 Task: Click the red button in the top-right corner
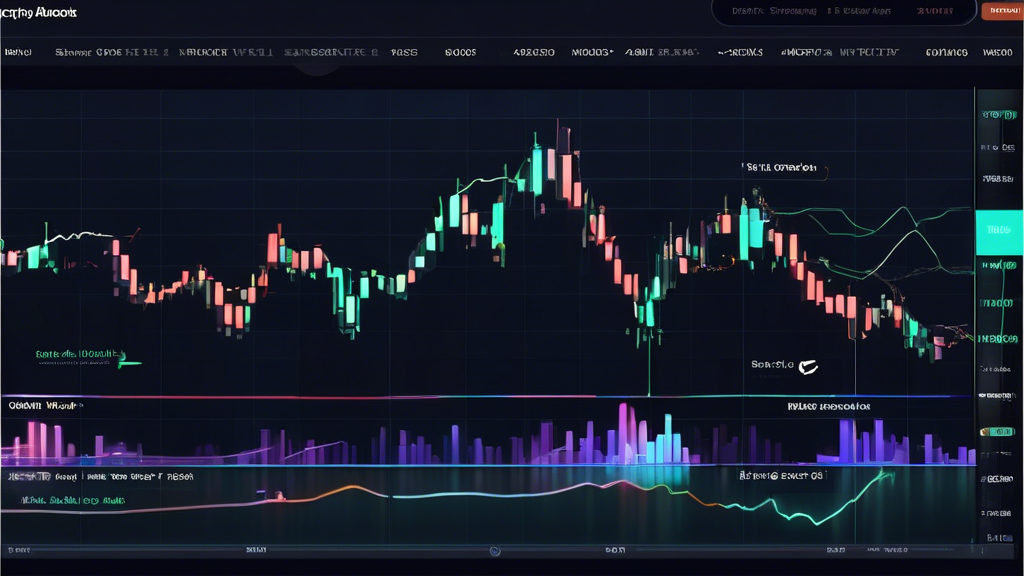(x=1005, y=12)
